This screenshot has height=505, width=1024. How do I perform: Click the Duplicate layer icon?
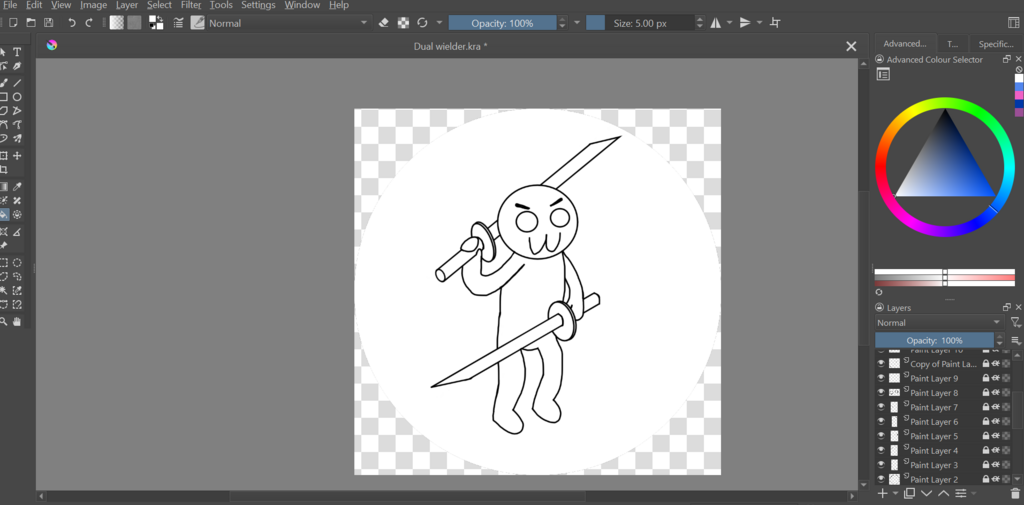point(909,493)
